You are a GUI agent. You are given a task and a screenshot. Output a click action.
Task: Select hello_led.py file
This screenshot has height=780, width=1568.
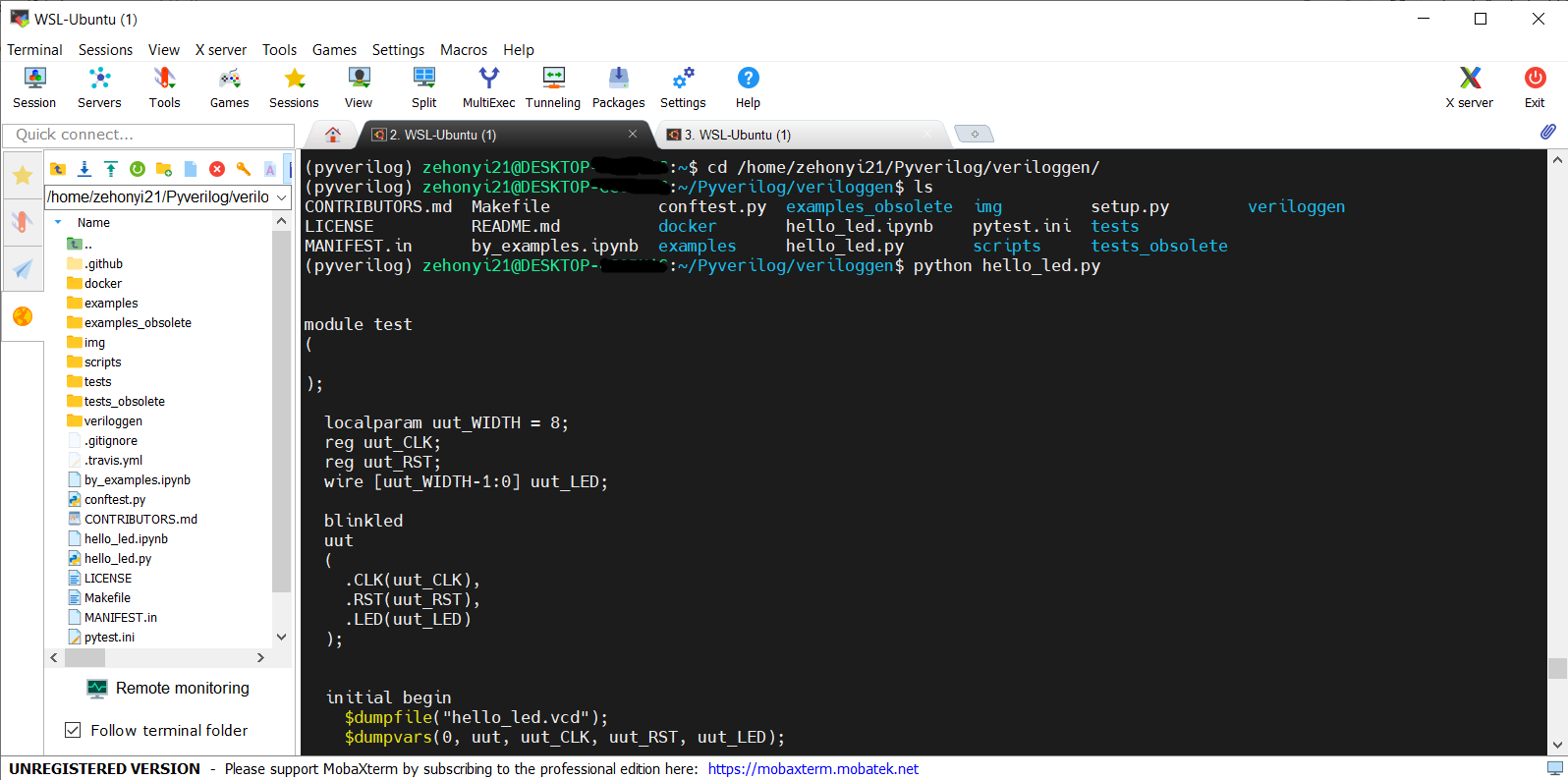pos(118,558)
